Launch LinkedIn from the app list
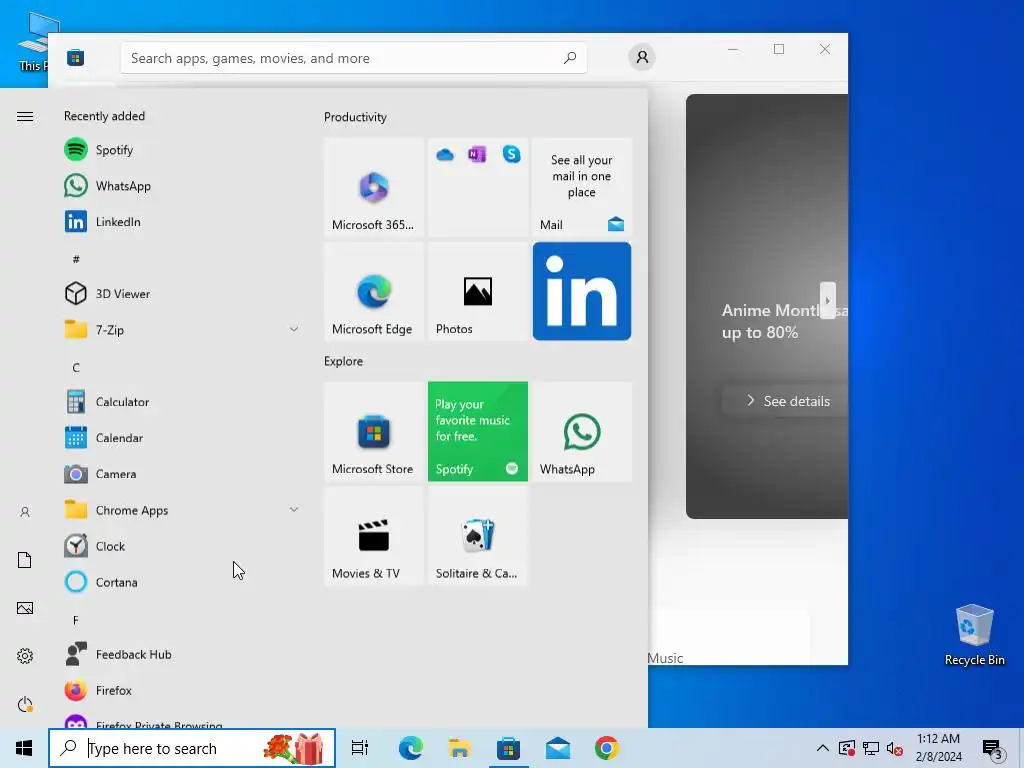The image size is (1024, 768). point(182,221)
